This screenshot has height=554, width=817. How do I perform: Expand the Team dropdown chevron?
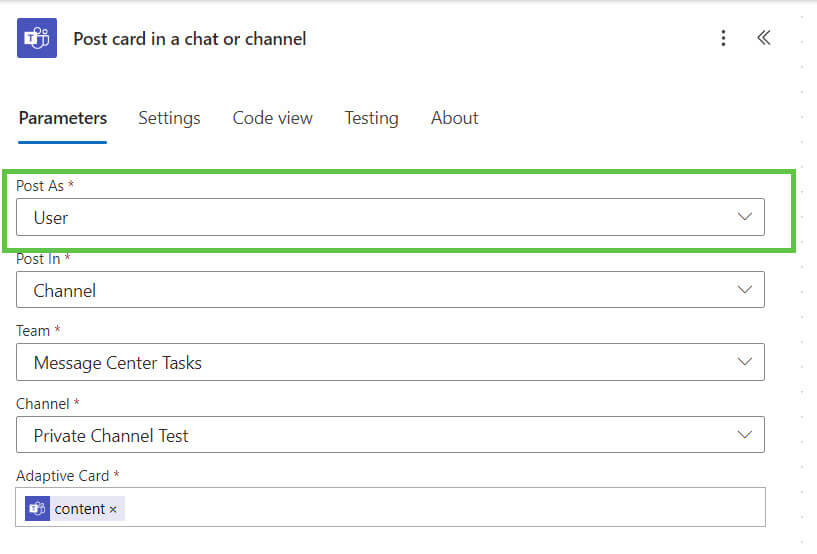tap(745, 362)
